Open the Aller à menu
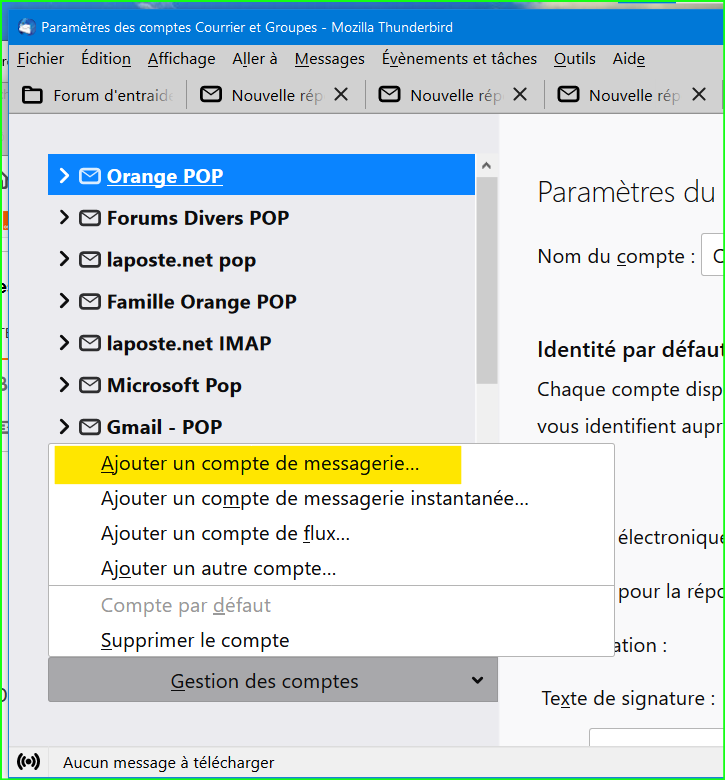 255,59
